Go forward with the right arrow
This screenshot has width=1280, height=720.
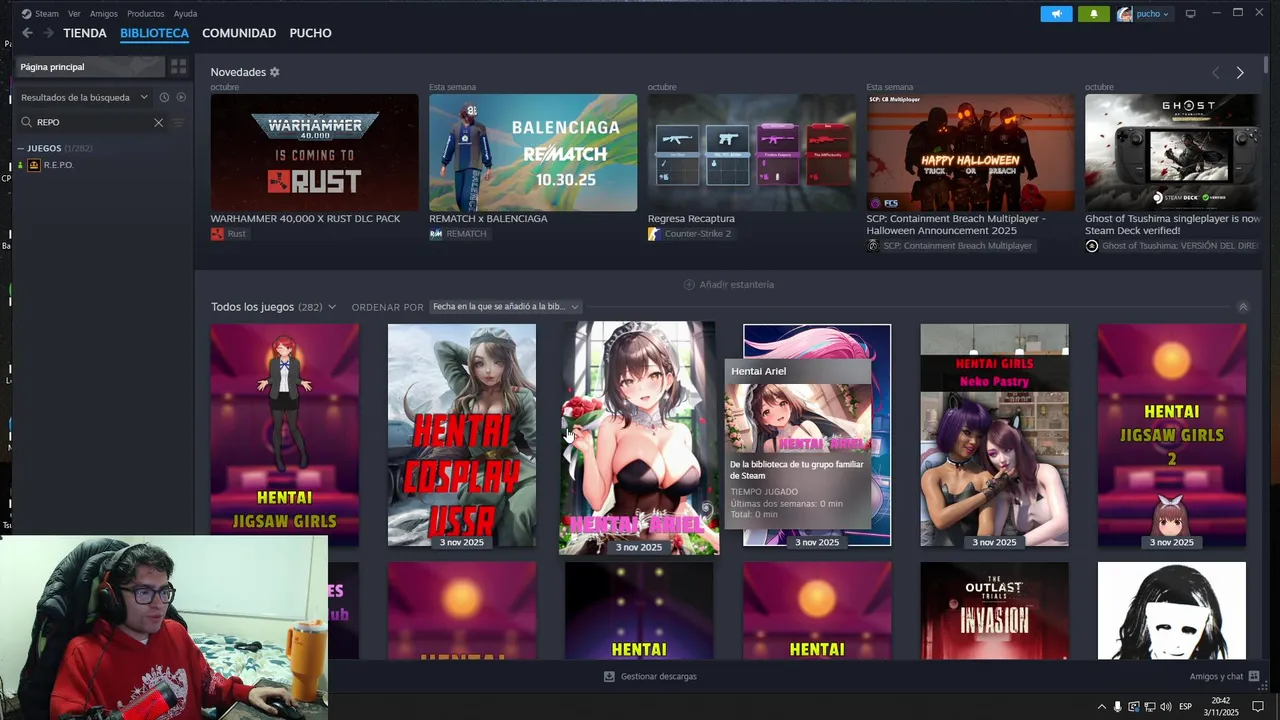click(x=47, y=33)
